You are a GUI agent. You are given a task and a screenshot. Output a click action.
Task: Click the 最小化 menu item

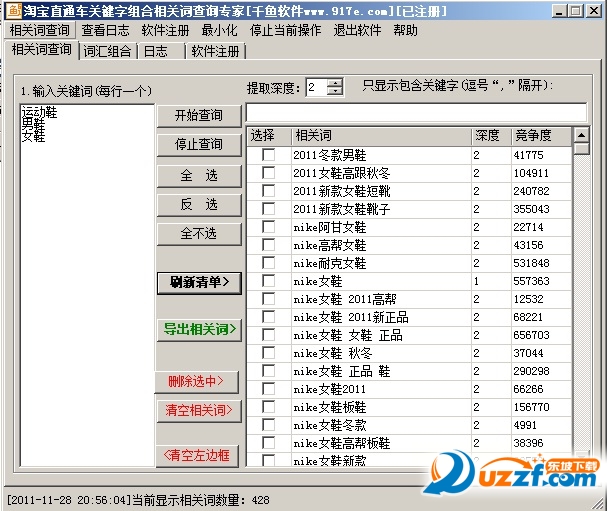click(219, 30)
